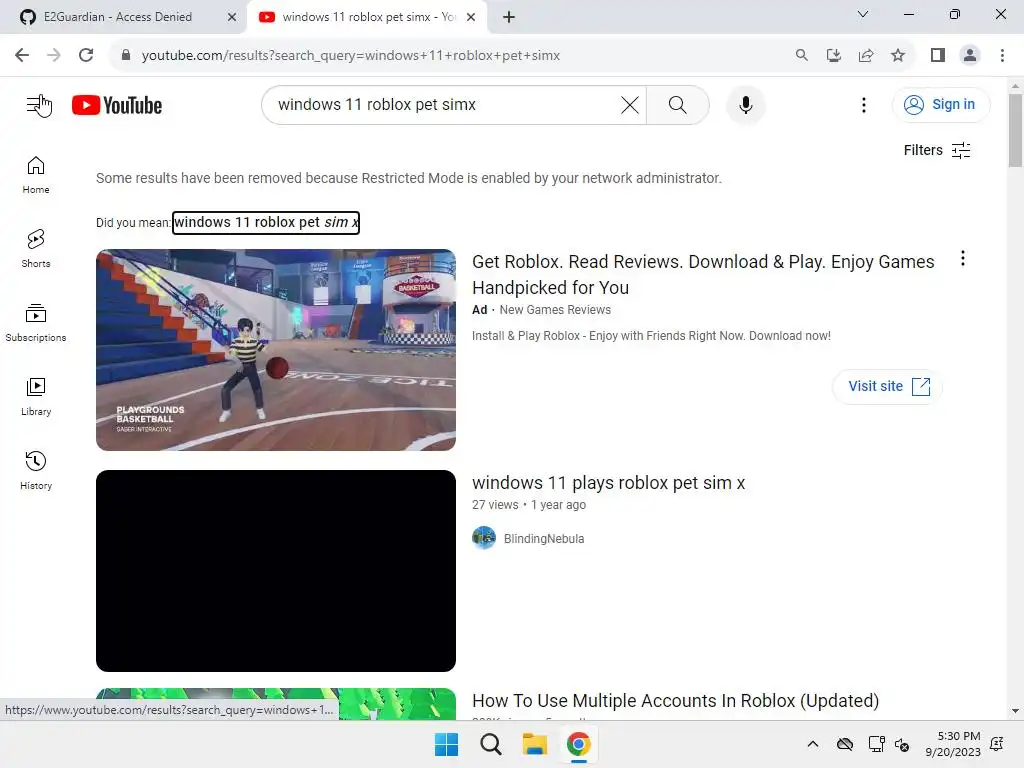Open the Windows Start menu

447,744
